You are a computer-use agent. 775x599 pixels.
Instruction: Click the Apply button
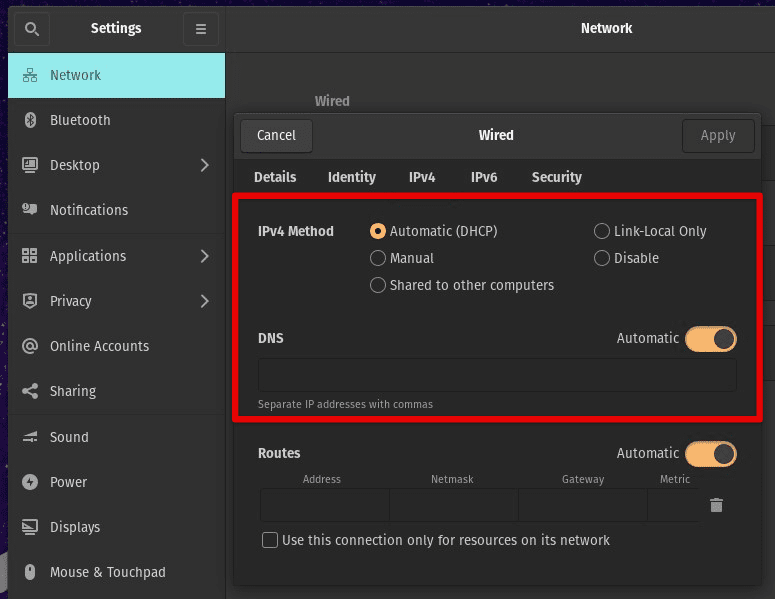tap(717, 136)
